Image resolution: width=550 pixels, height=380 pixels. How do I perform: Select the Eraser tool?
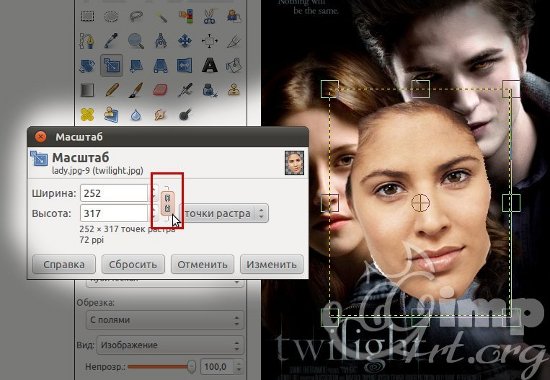[x=160, y=90]
